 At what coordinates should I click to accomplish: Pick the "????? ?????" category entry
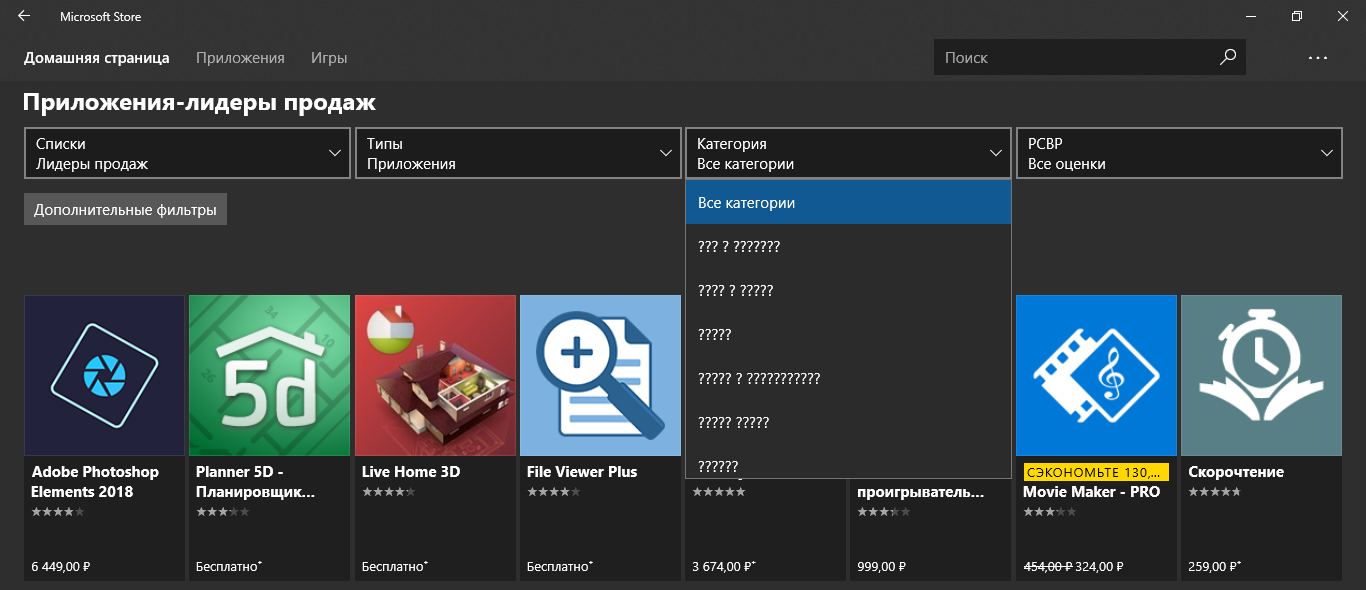pos(848,422)
